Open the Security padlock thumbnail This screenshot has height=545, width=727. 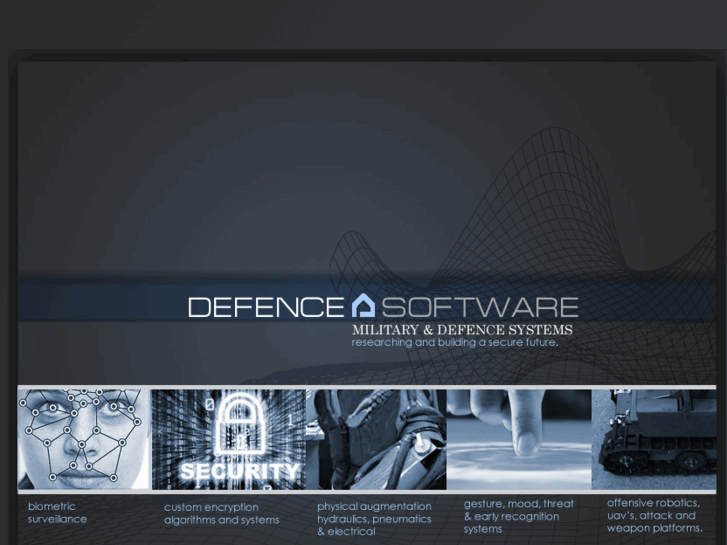tap(229, 439)
